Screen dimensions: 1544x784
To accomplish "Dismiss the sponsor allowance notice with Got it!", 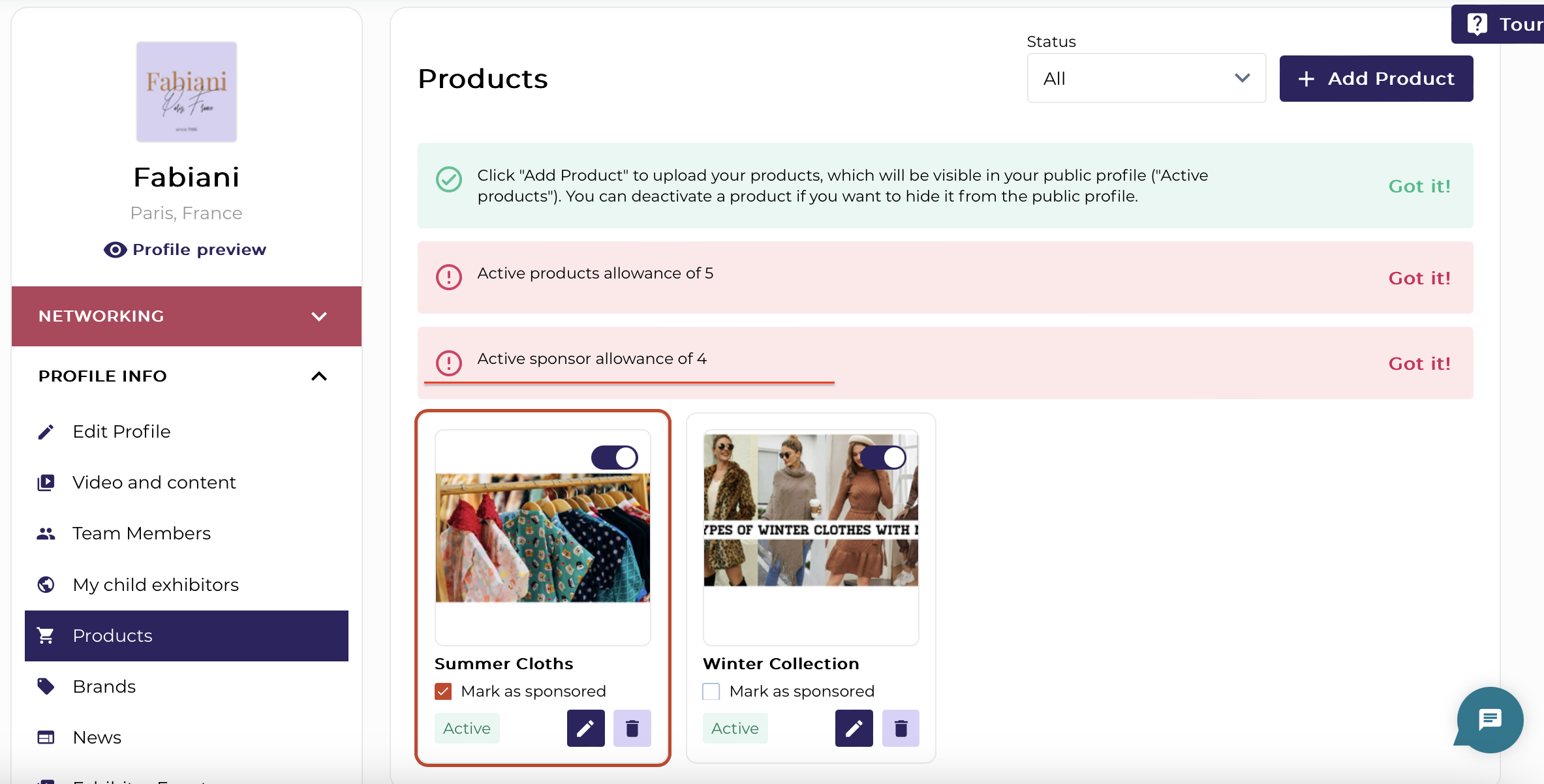I will (x=1419, y=363).
